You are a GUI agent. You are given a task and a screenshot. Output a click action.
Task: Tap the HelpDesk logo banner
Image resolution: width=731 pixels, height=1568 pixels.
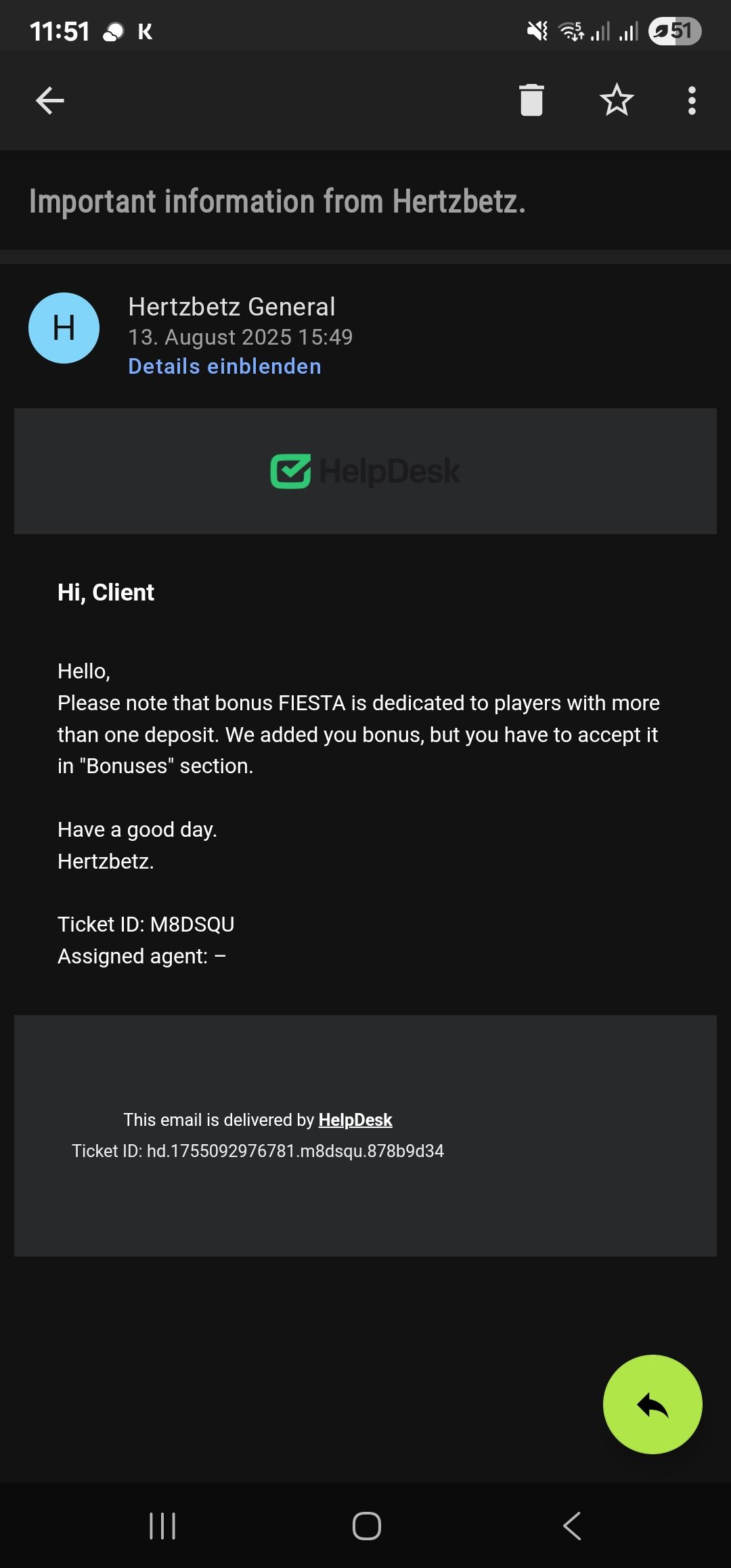pyautogui.click(x=365, y=471)
